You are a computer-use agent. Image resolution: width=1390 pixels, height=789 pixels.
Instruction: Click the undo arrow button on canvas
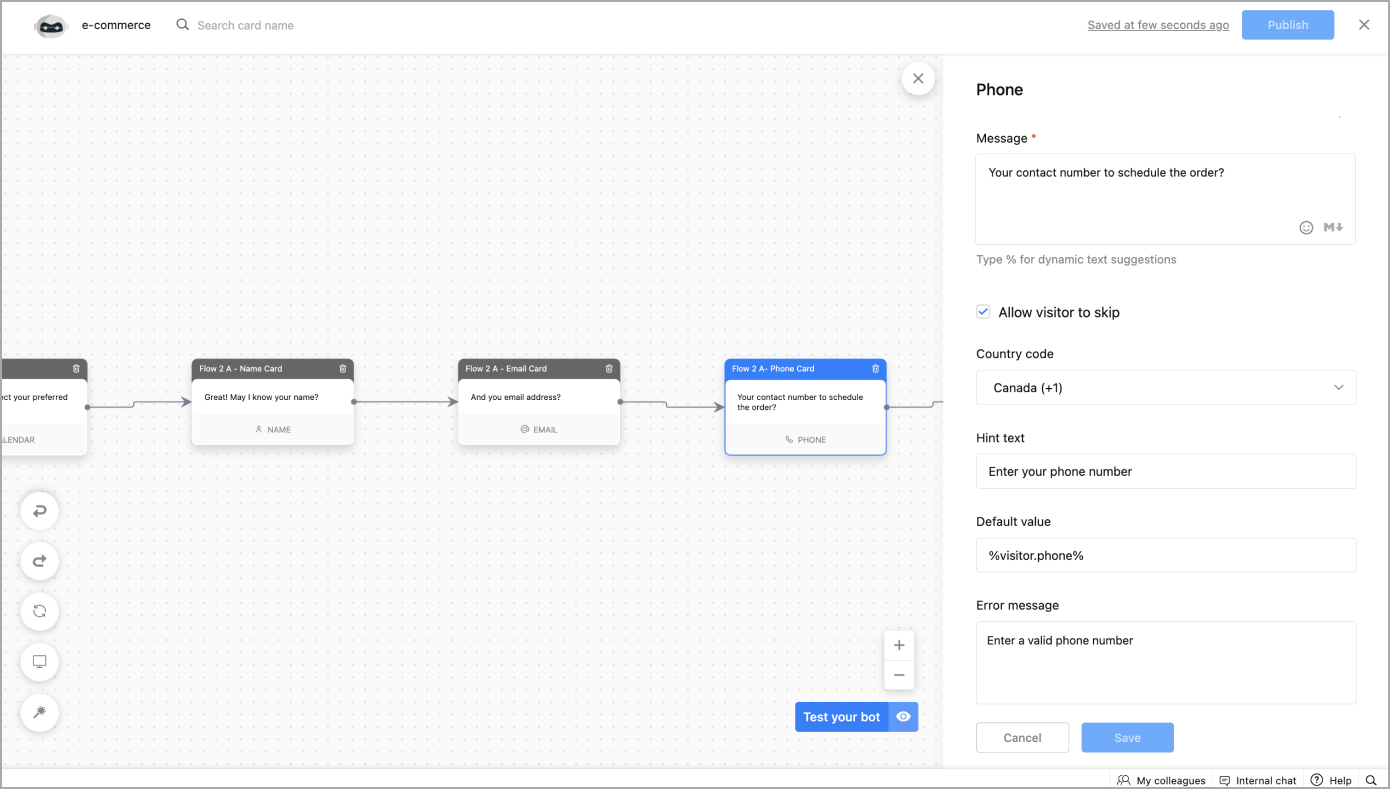click(x=40, y=511)
